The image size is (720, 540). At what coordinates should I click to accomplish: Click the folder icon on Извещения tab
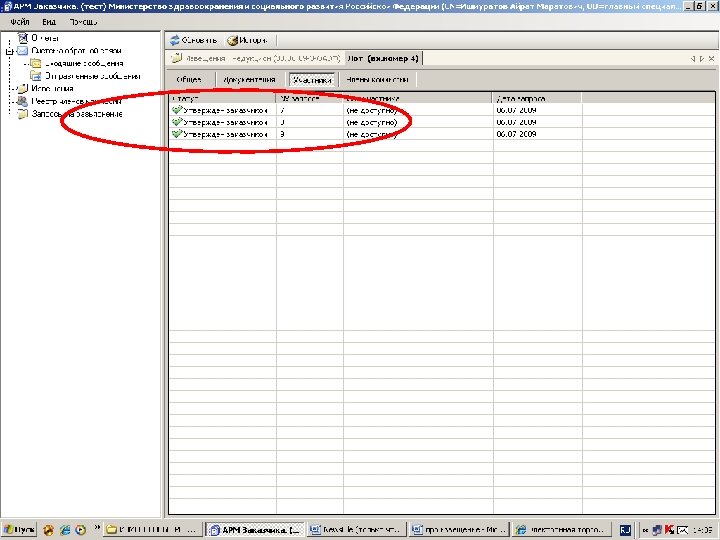click(x=176, y=58)
